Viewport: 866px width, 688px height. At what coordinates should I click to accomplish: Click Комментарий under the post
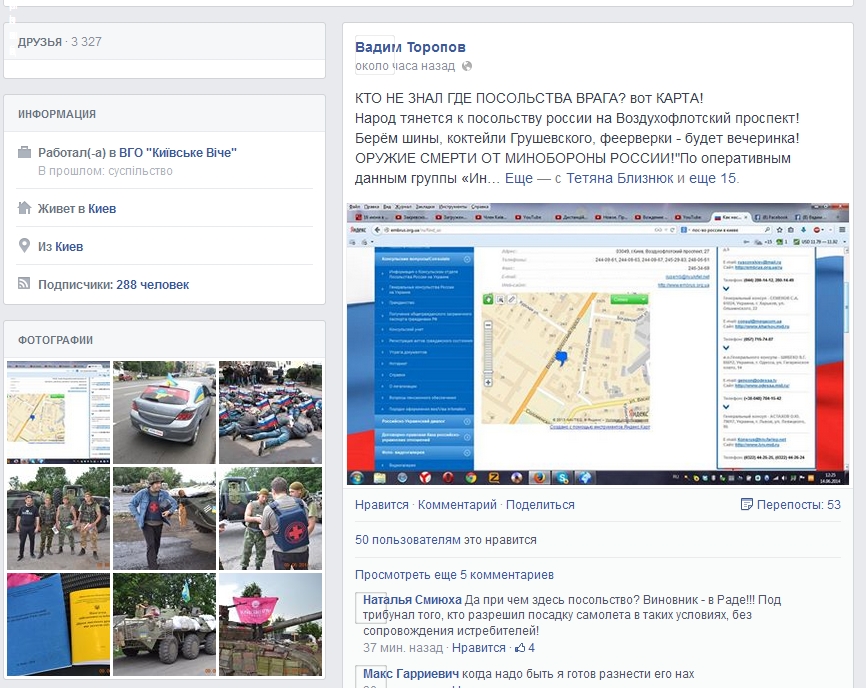[457, 505]
